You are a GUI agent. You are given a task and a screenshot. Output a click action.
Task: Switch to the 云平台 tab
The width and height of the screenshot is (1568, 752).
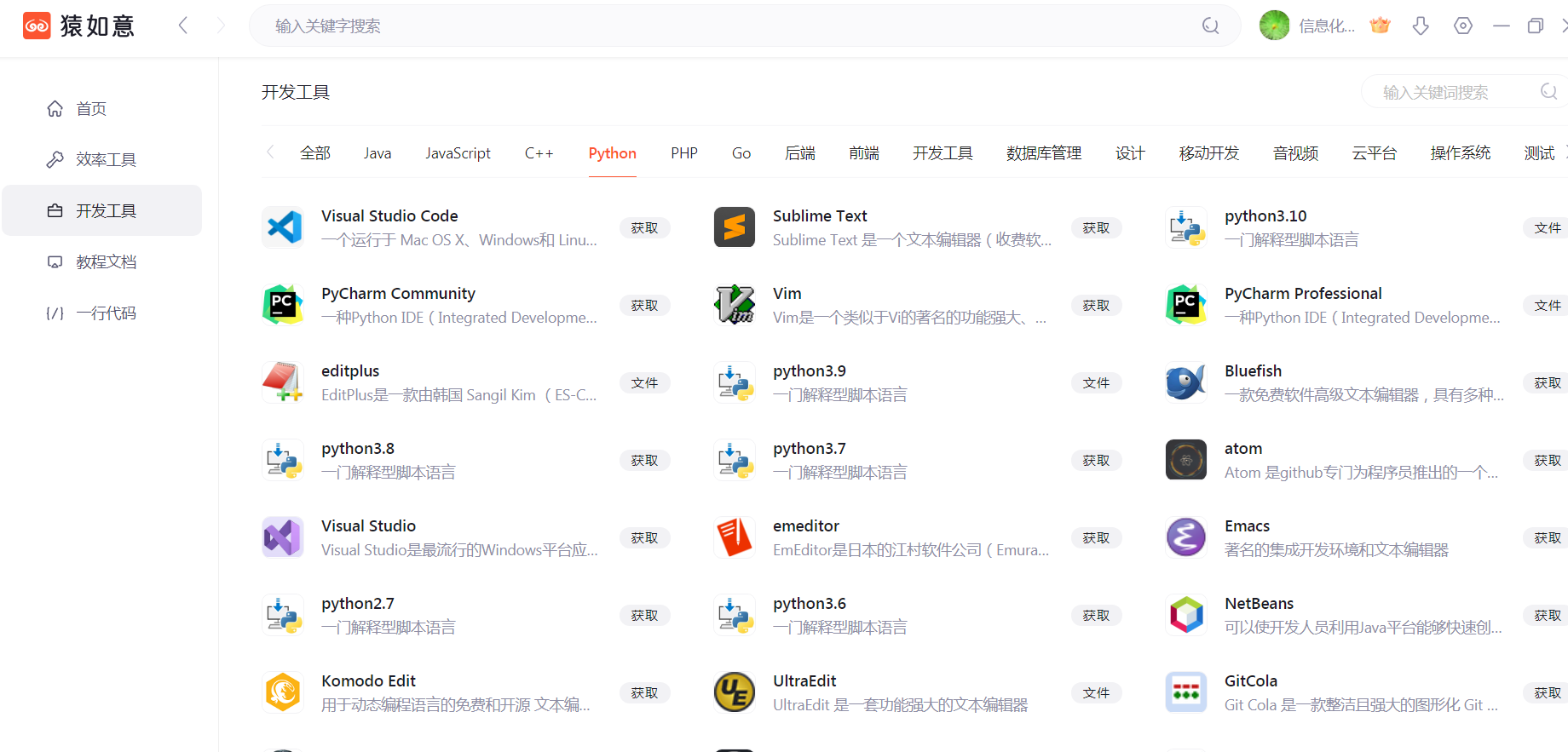1375,153
